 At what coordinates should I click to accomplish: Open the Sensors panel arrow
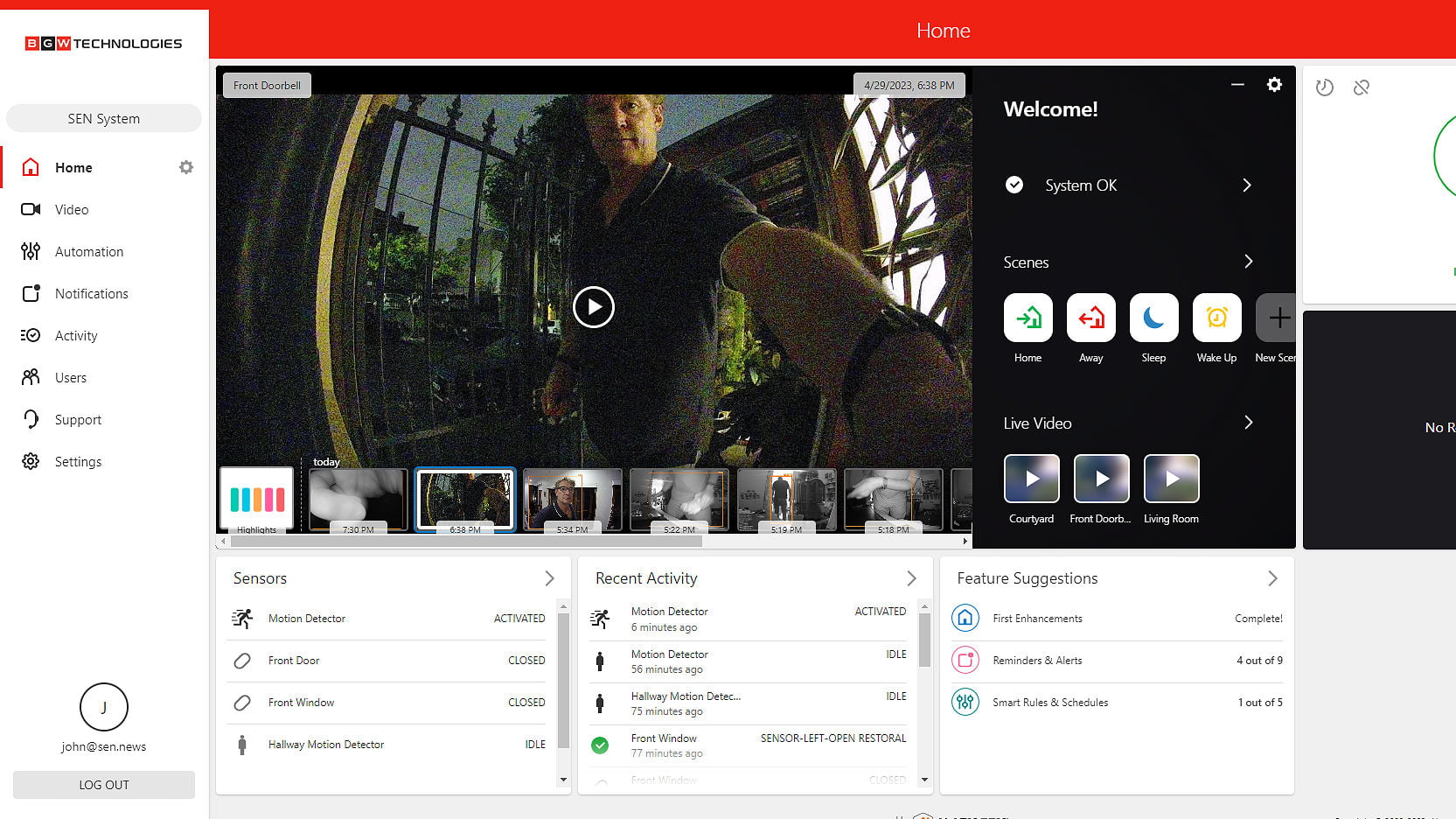[549, 578]
